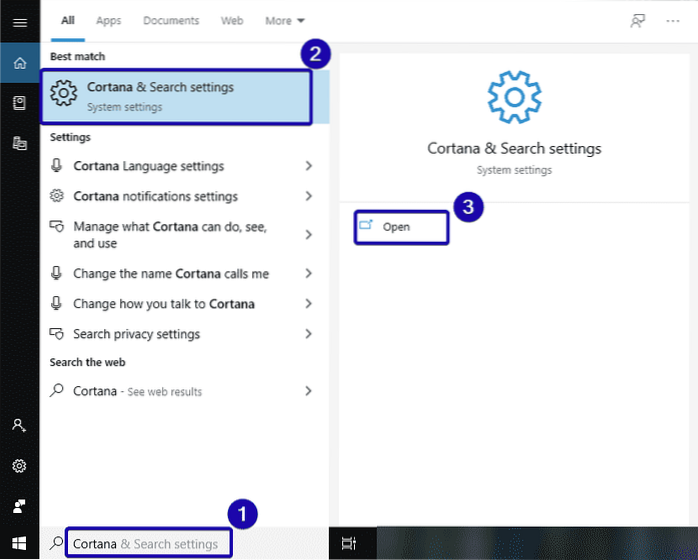Expand arrow for Cortana Language settings

309,166
